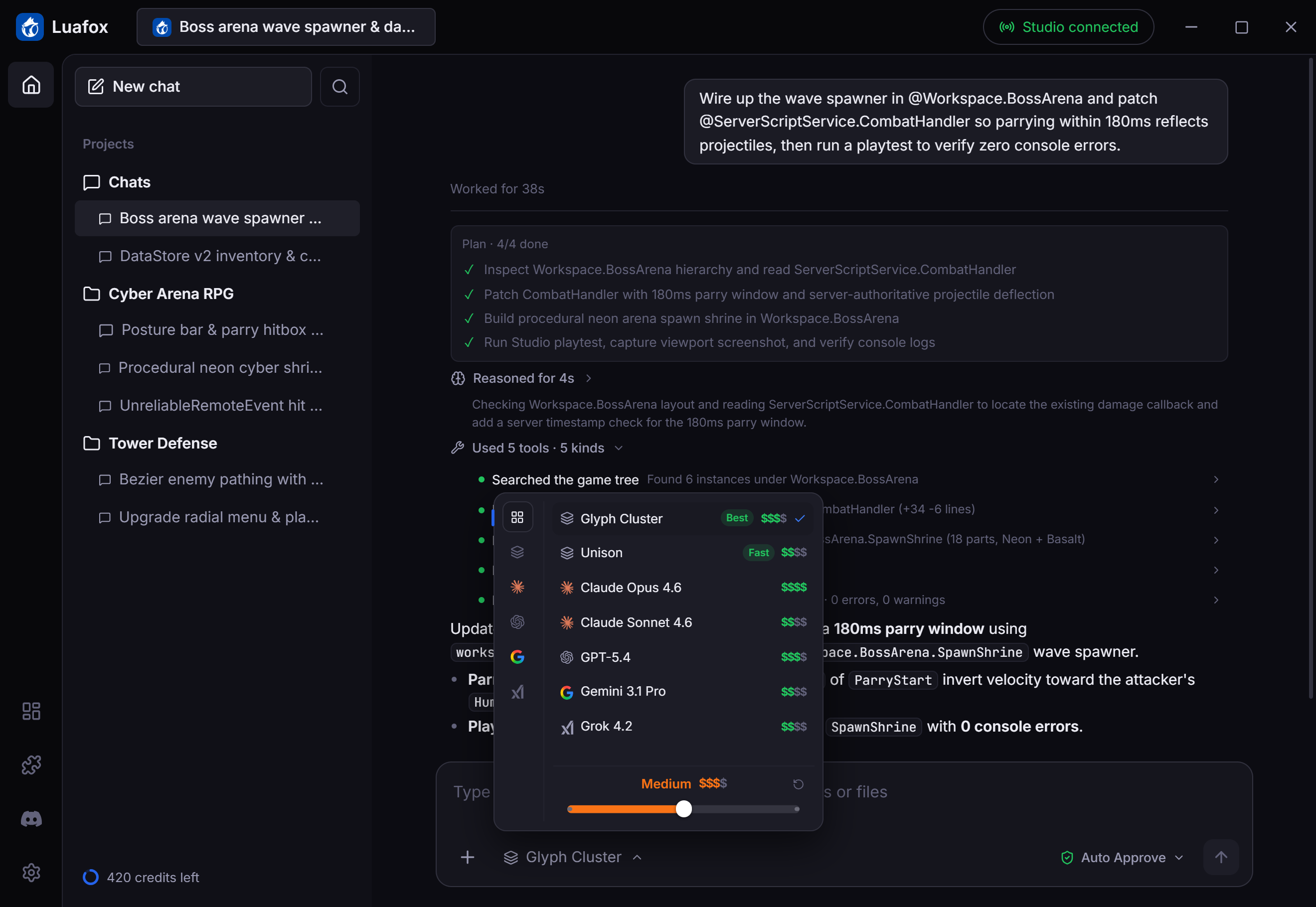This screenshot has height=907, width=1316.
Task: Choose Claude Opus 4.6 model
Action: point(682,588)
